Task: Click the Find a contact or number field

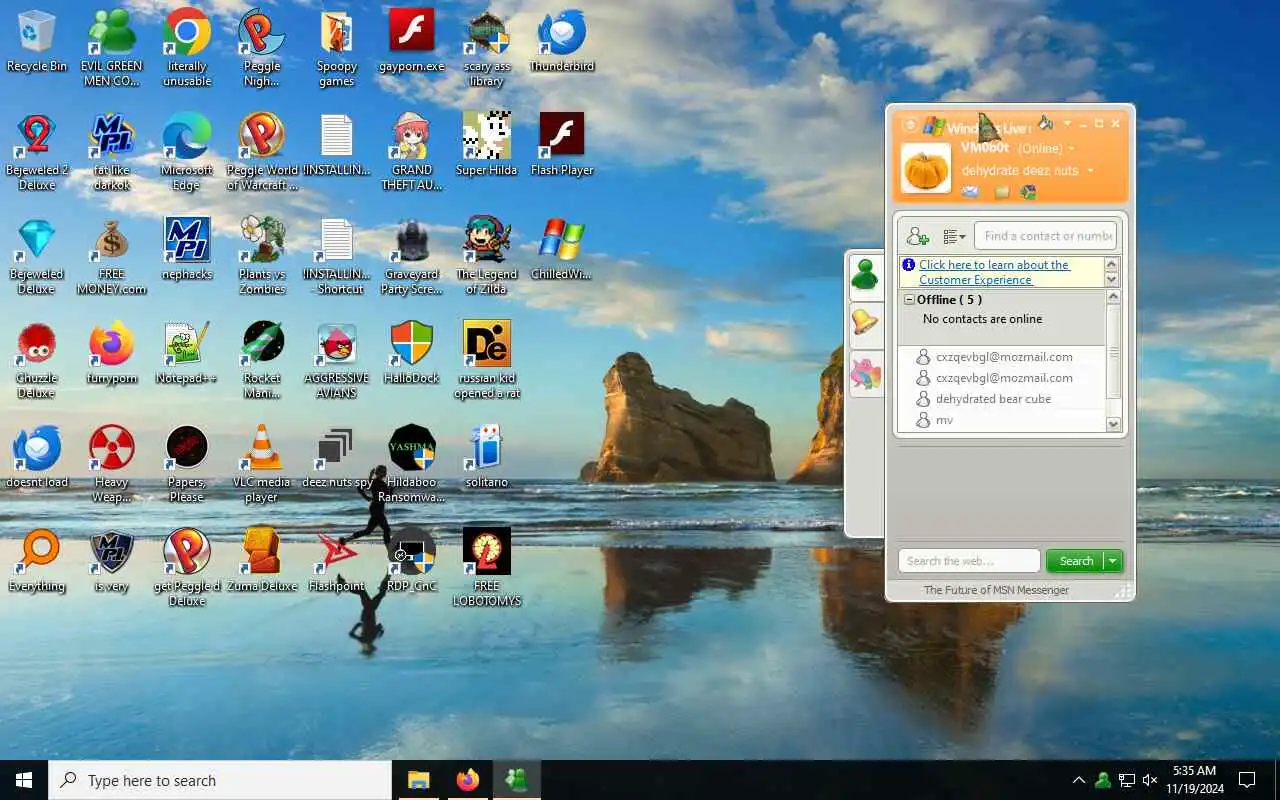Action: 1046,236
